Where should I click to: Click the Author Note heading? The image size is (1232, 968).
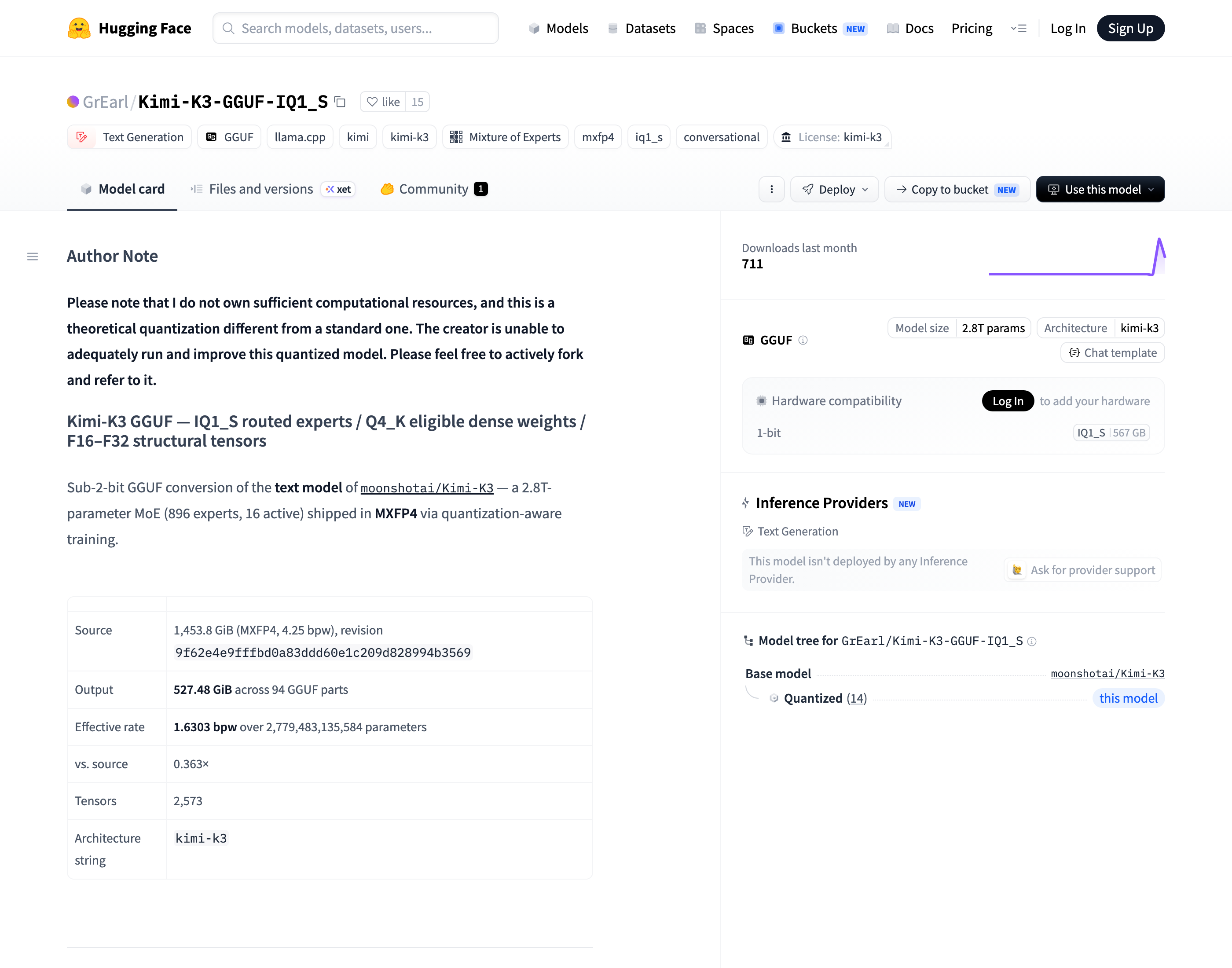pos(112,256)
